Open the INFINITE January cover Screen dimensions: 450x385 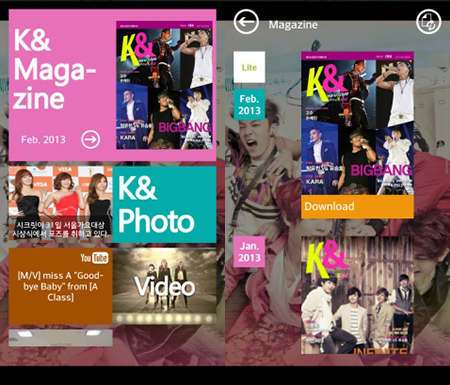(357, 295)
